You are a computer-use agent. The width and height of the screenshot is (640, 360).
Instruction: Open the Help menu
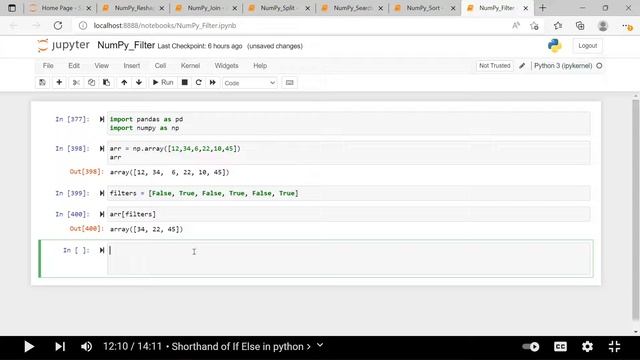(x=260, y=66)
